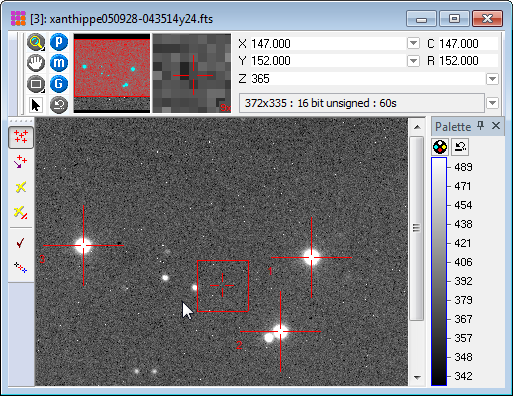Toggle the red multi-cross marker mode

click(x=21, y=137)
